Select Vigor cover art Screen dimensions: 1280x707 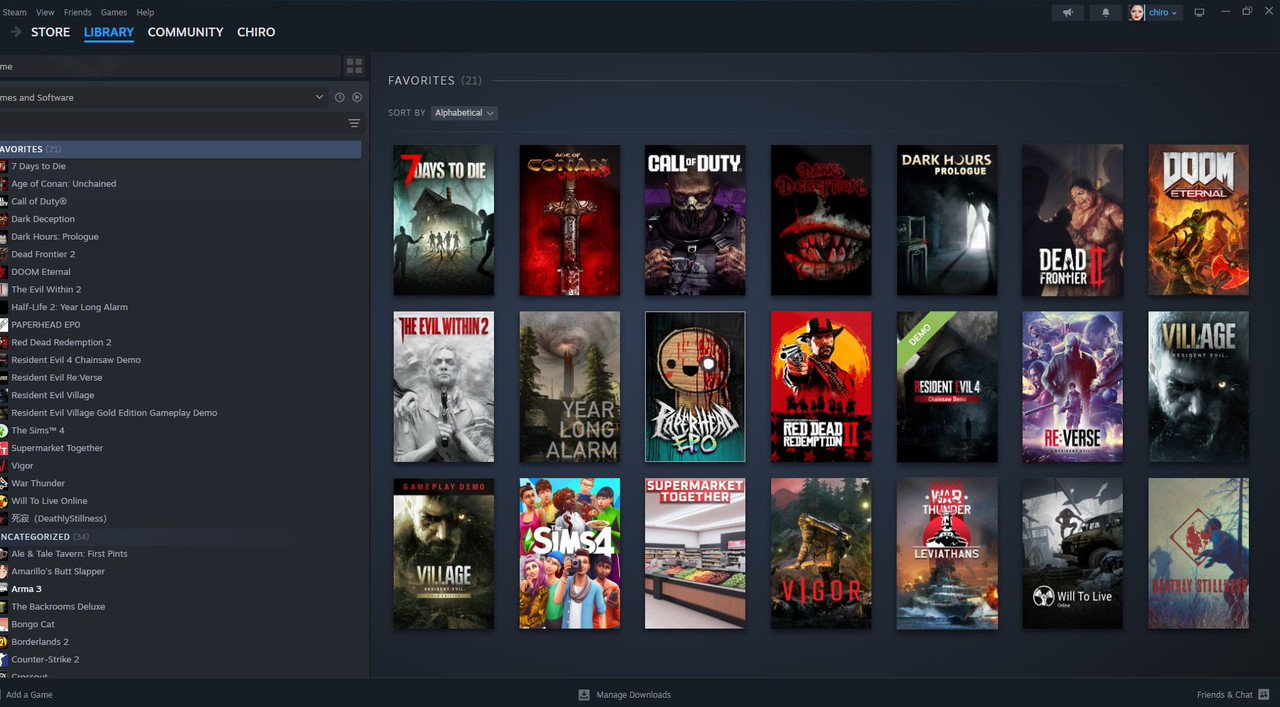click(x=821, y=553)
